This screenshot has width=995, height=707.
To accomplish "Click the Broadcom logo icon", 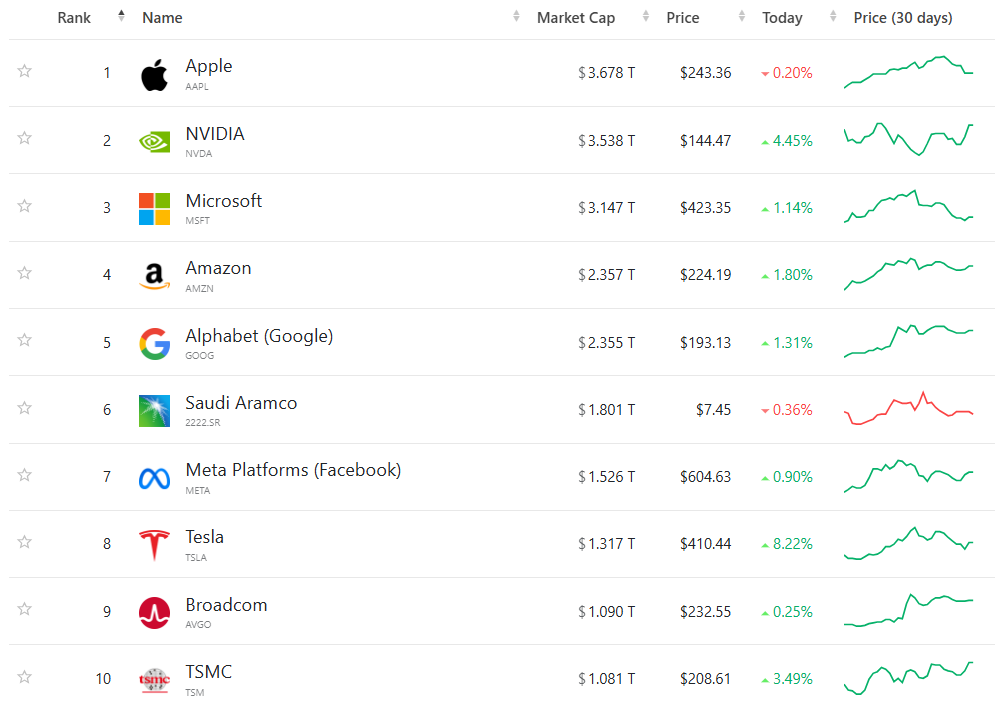I will click(154, 612).
